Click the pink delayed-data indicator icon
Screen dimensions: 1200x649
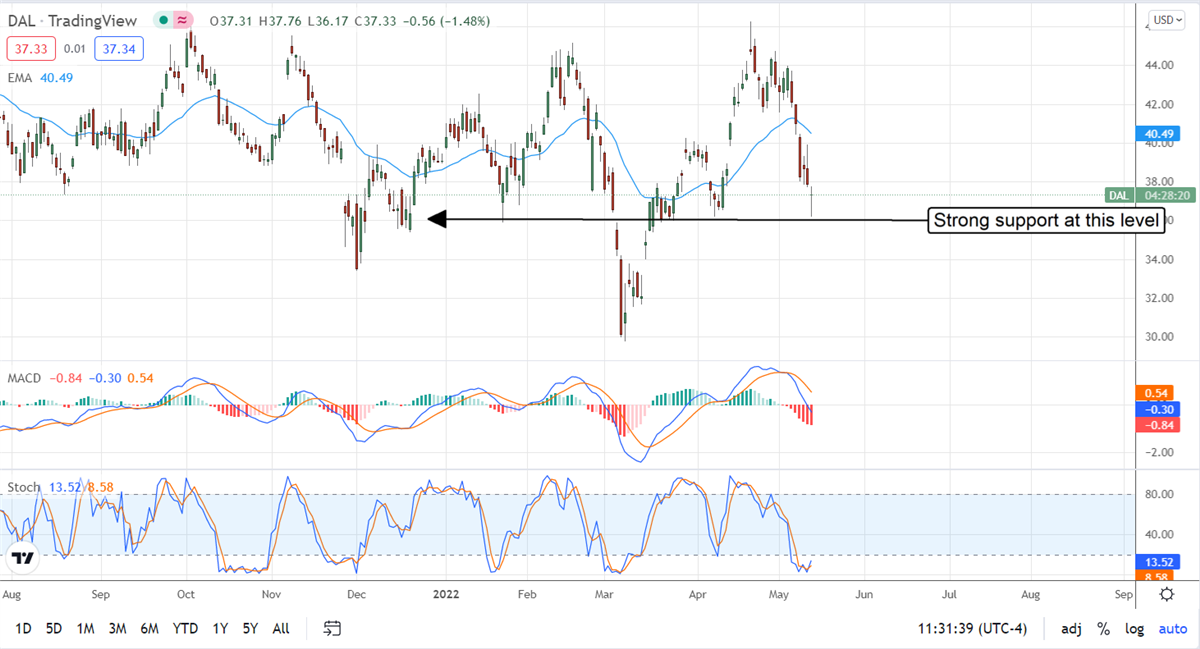(x=183, y=20)
